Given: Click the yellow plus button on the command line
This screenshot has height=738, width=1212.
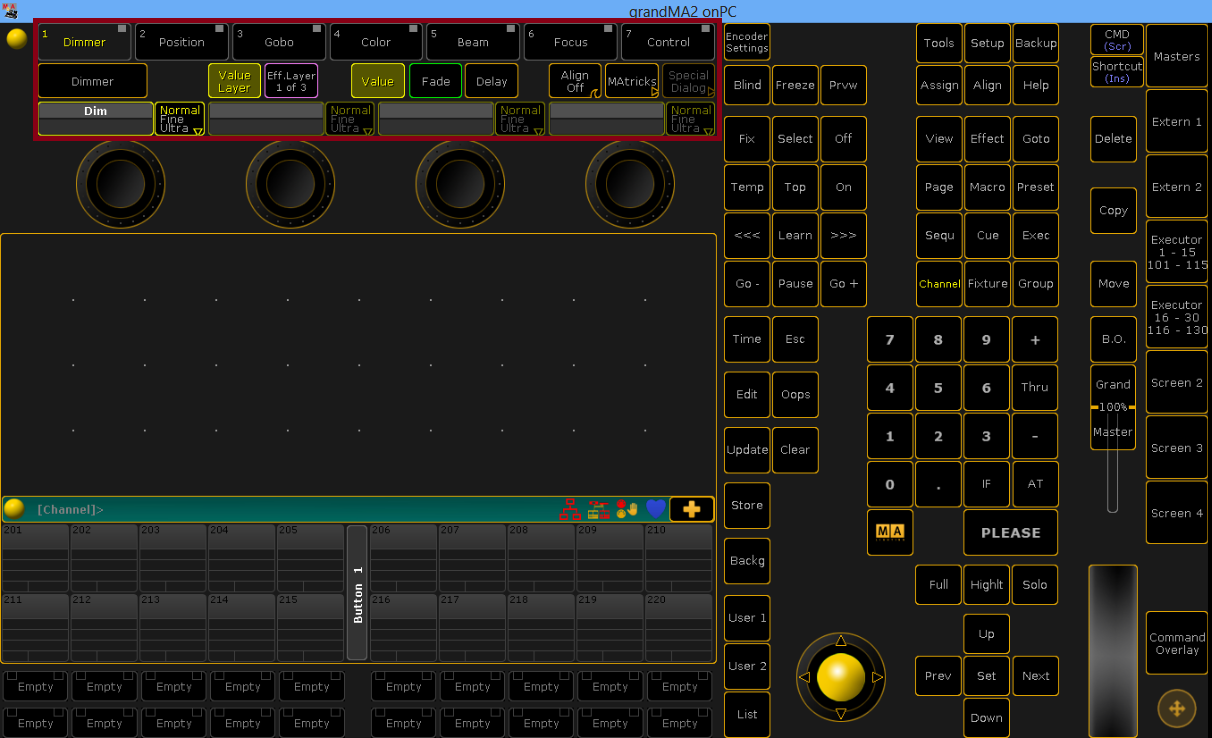Looking at the screenshot, I should tap(692, 509).
